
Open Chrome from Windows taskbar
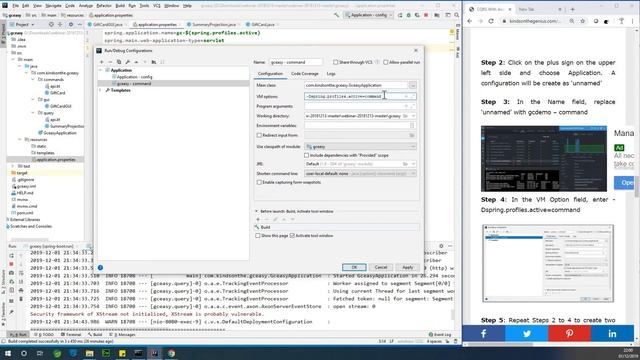tap(171, 353)
